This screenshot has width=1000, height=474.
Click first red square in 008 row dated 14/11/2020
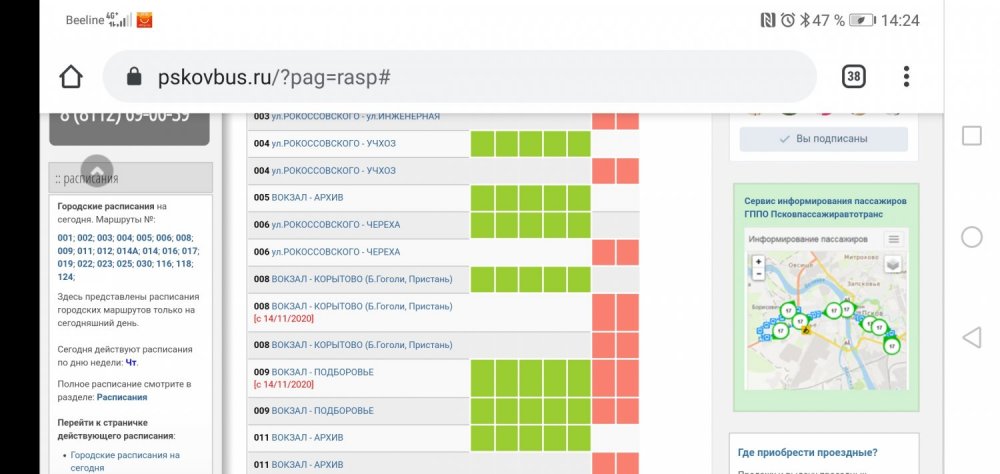pos(603,312)
